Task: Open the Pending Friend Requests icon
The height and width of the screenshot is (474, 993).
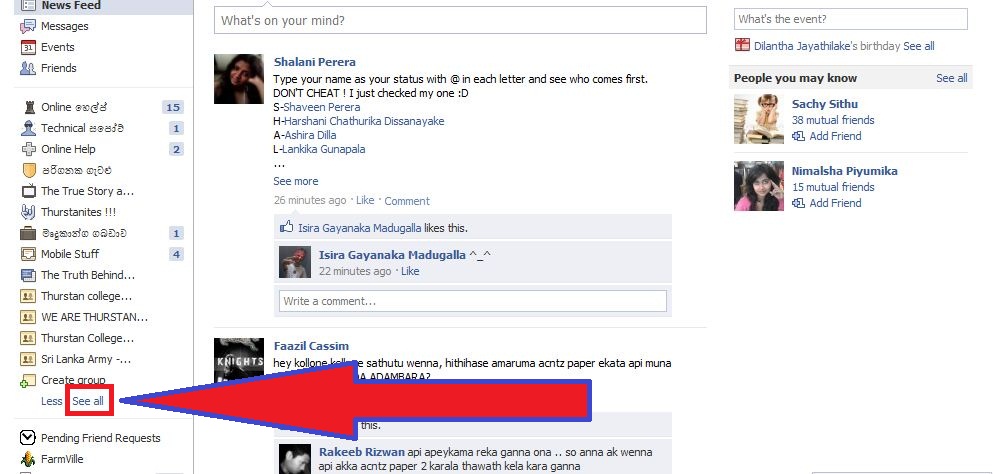Action: coord(28,438)
